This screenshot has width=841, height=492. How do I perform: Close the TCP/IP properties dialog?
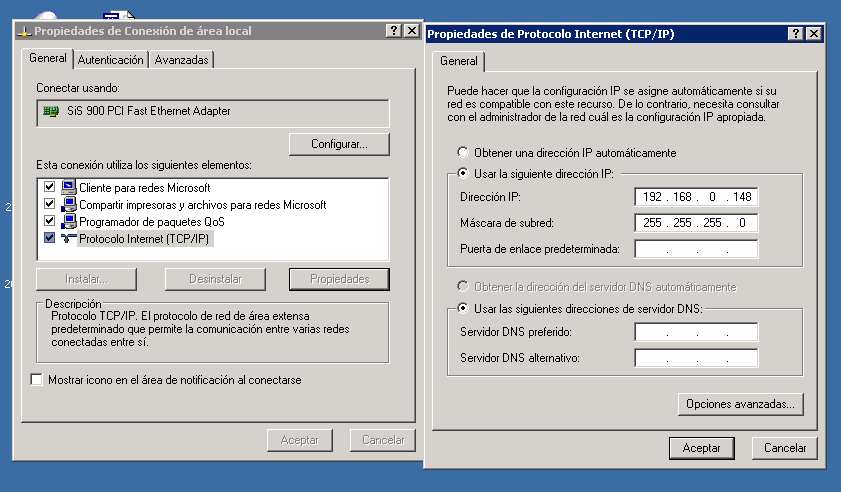(814, 33)
